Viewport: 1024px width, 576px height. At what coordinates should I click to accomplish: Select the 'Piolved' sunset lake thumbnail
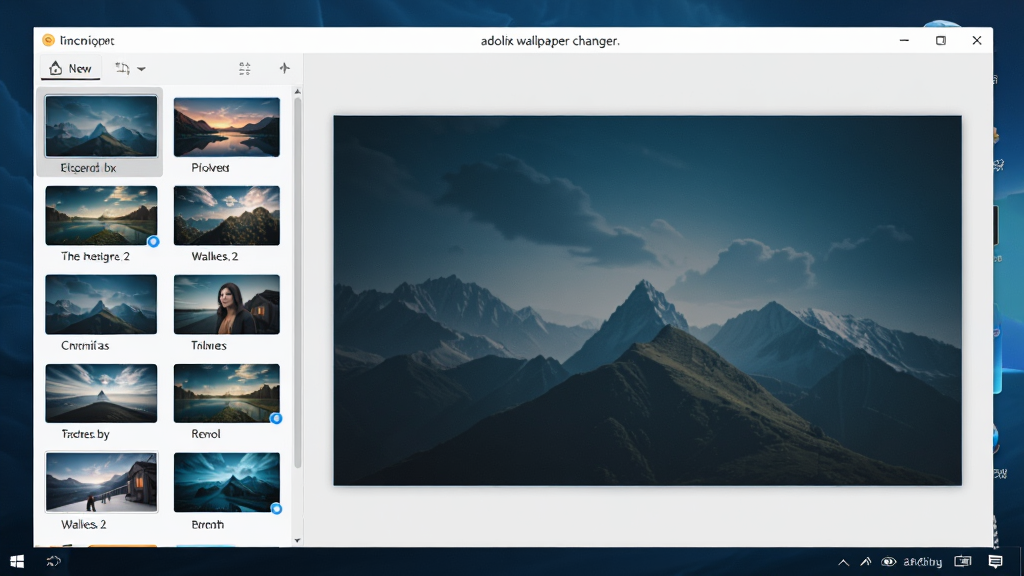coord(227,127)
